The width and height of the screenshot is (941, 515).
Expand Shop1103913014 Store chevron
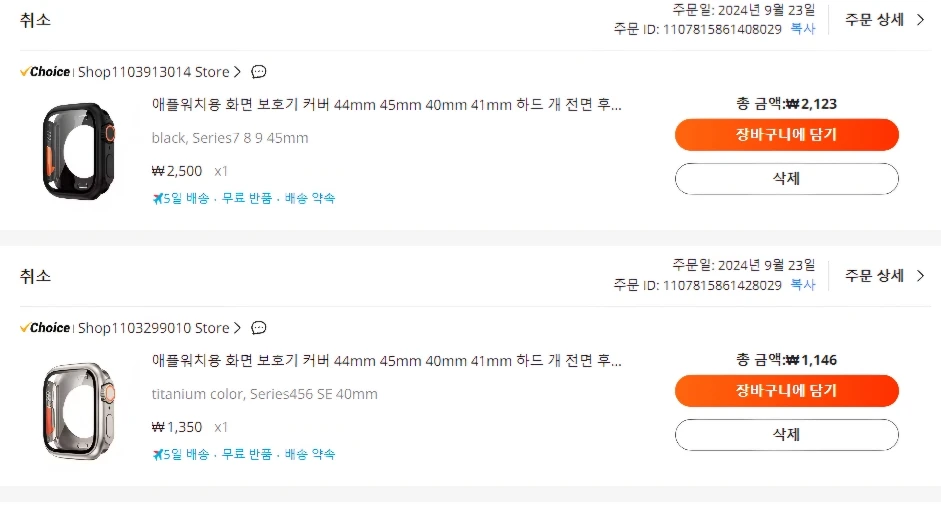[x=238, y=72]
